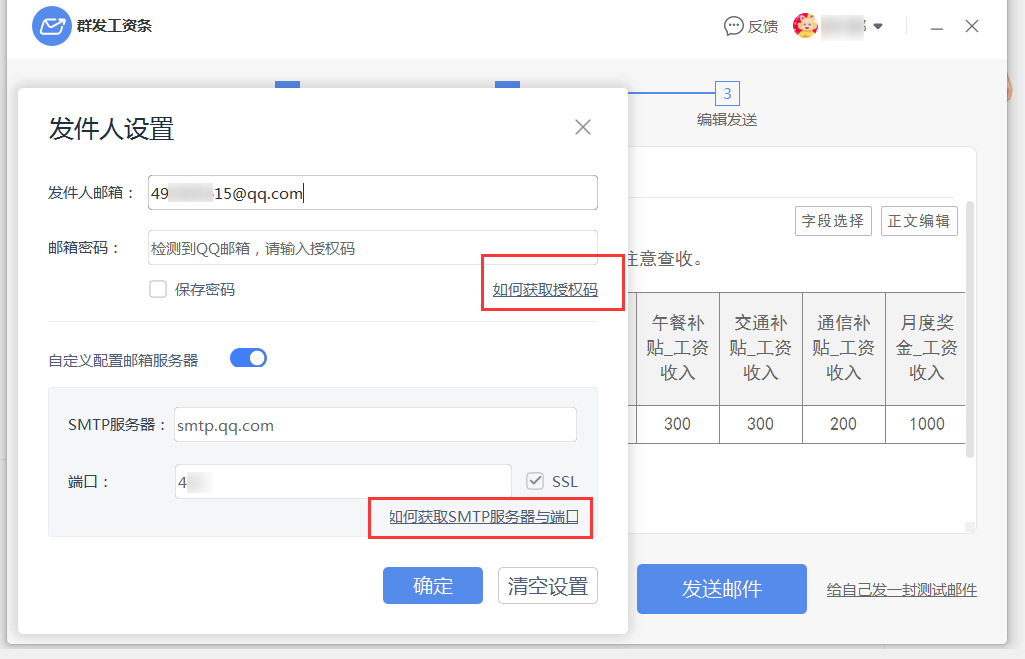Click the SMTP服务器 input field

tap(375, 425)
